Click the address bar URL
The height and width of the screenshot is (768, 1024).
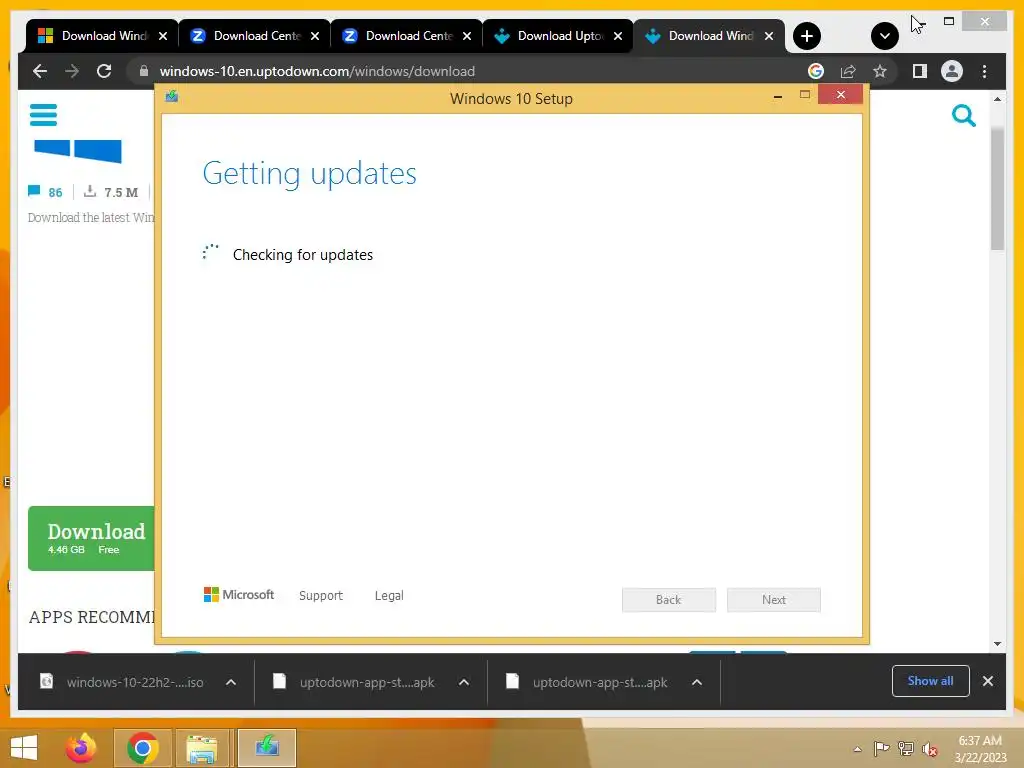pyautogui.click(x=317, y=71)
